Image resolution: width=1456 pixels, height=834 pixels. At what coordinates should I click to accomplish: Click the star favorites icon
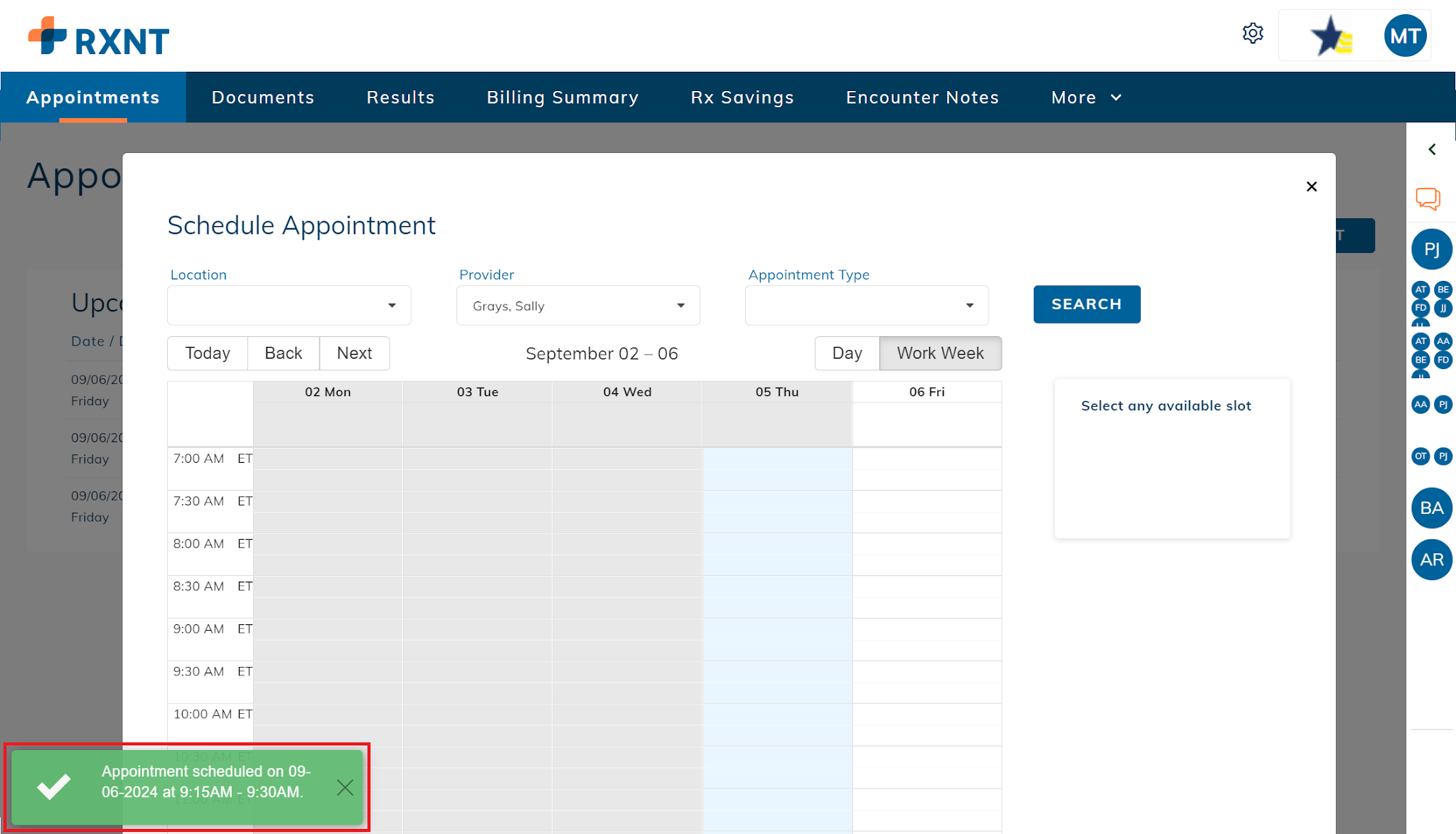coord(1331,36)
